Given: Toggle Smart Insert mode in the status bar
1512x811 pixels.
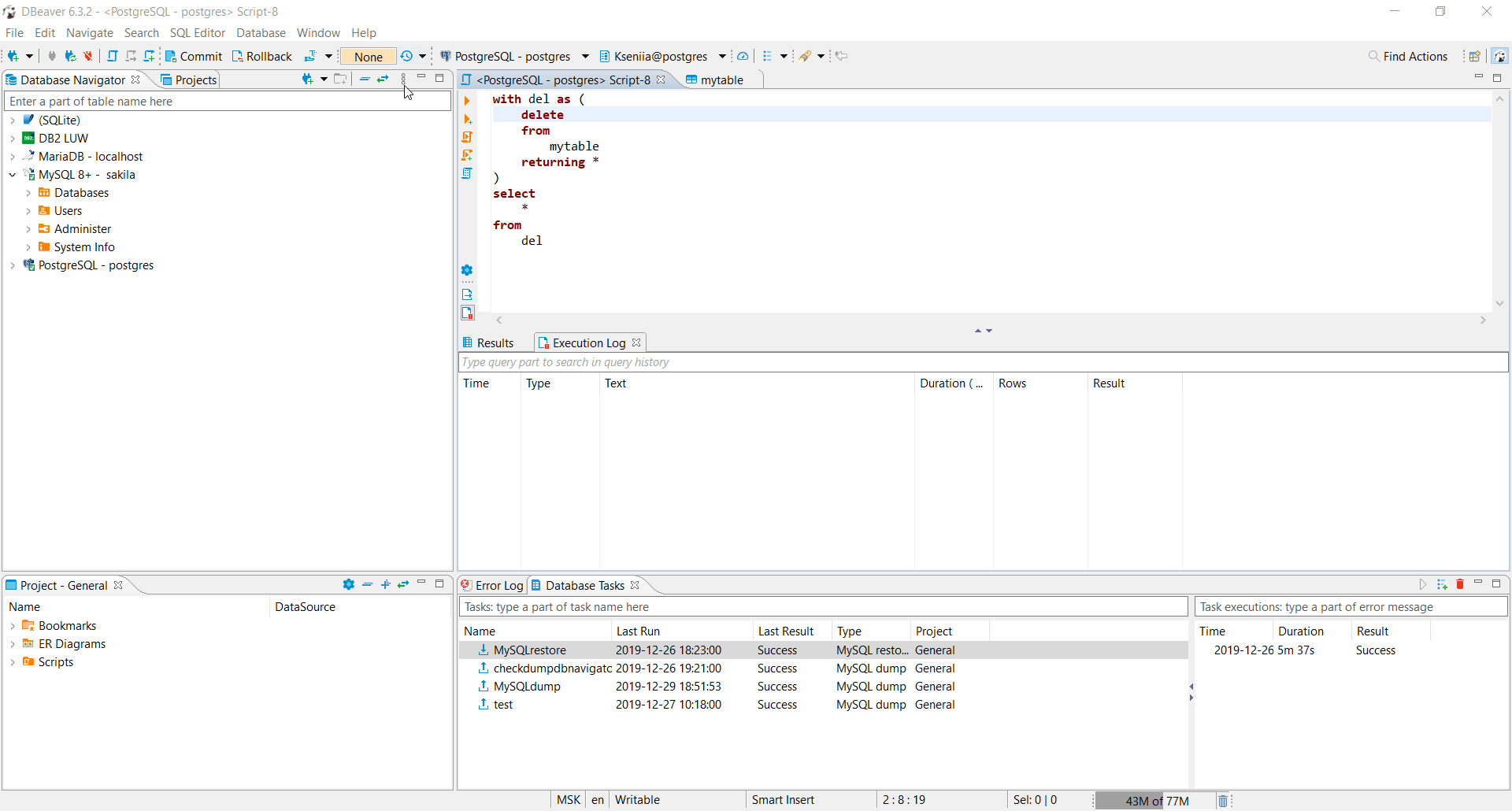Looking at the screenshot, I should click(x=783, y=800).
